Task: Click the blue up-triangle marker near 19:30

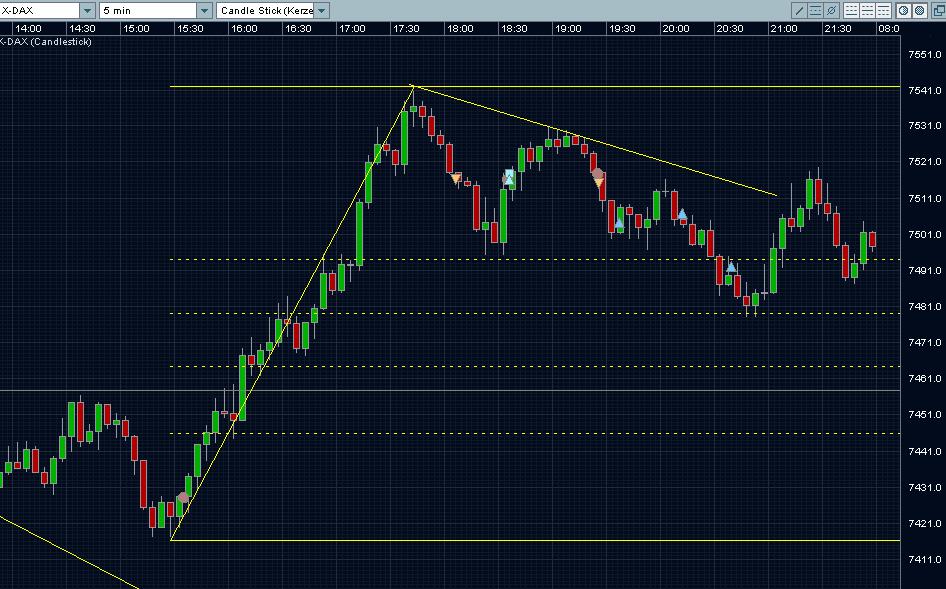Action: pyautogui.click(x=618, y=223)
